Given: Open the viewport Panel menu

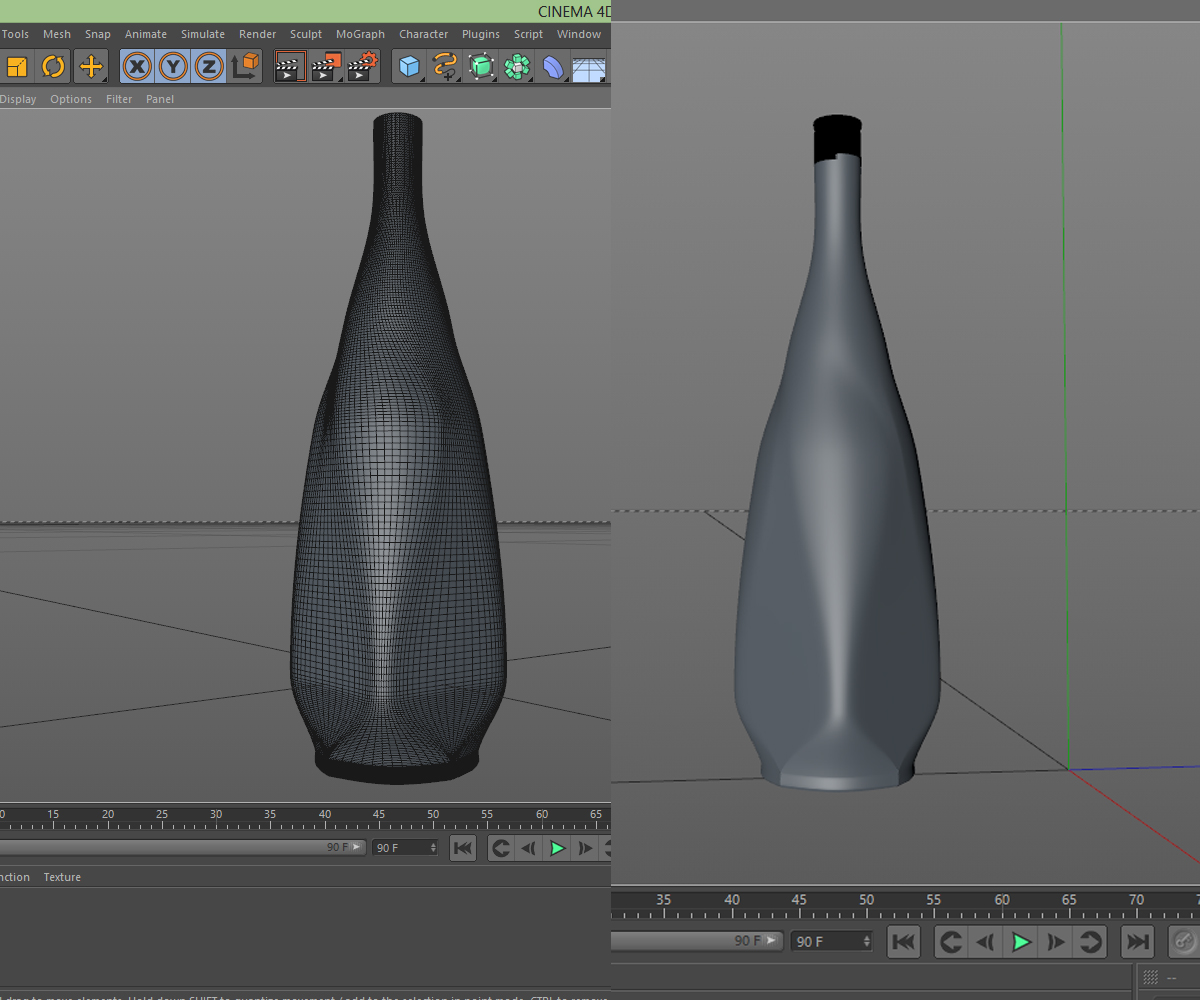Looking at the screenshot, I should (x=160, y=99).
